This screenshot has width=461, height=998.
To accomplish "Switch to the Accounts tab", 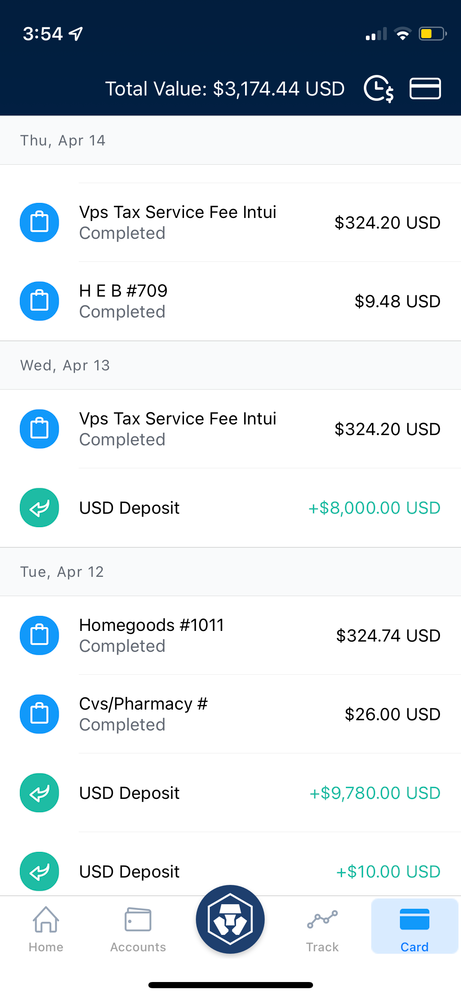I will point(138,929).
